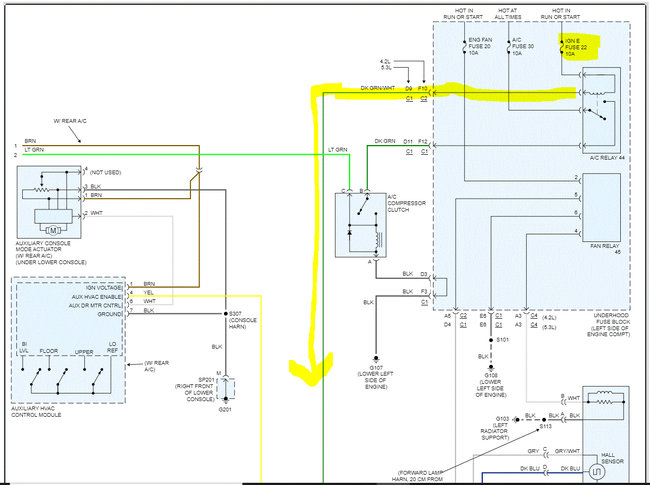Select the highlighted IGN E FUSE 22 text
The height and width of the screenshot is (485, 650).
point(576,44)
